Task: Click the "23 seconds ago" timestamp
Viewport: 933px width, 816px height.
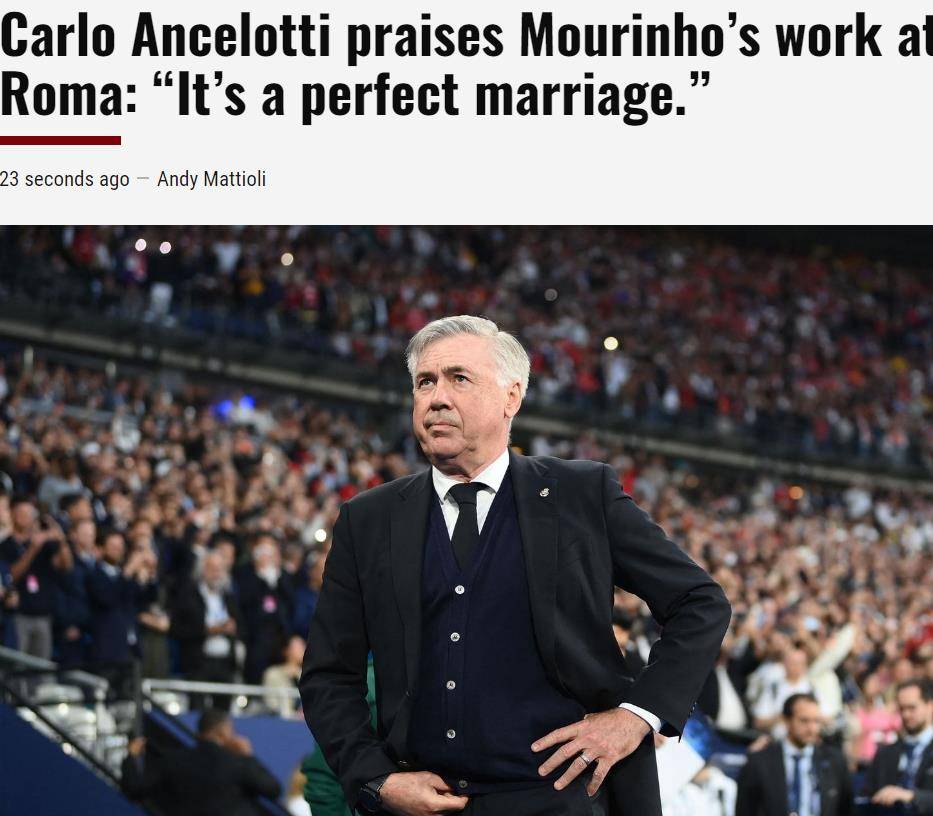Action: pos(64,179)
